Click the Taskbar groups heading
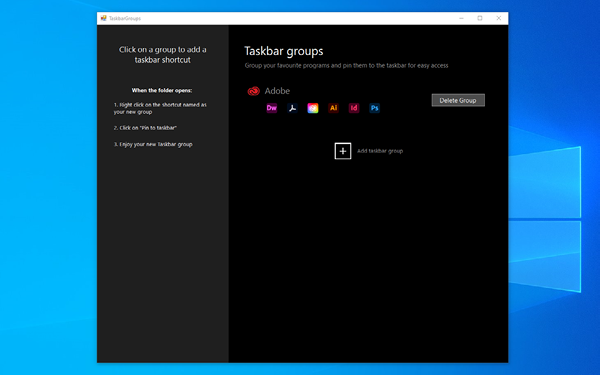The height and width of the screenshot is (375, 600). point(284,51)
